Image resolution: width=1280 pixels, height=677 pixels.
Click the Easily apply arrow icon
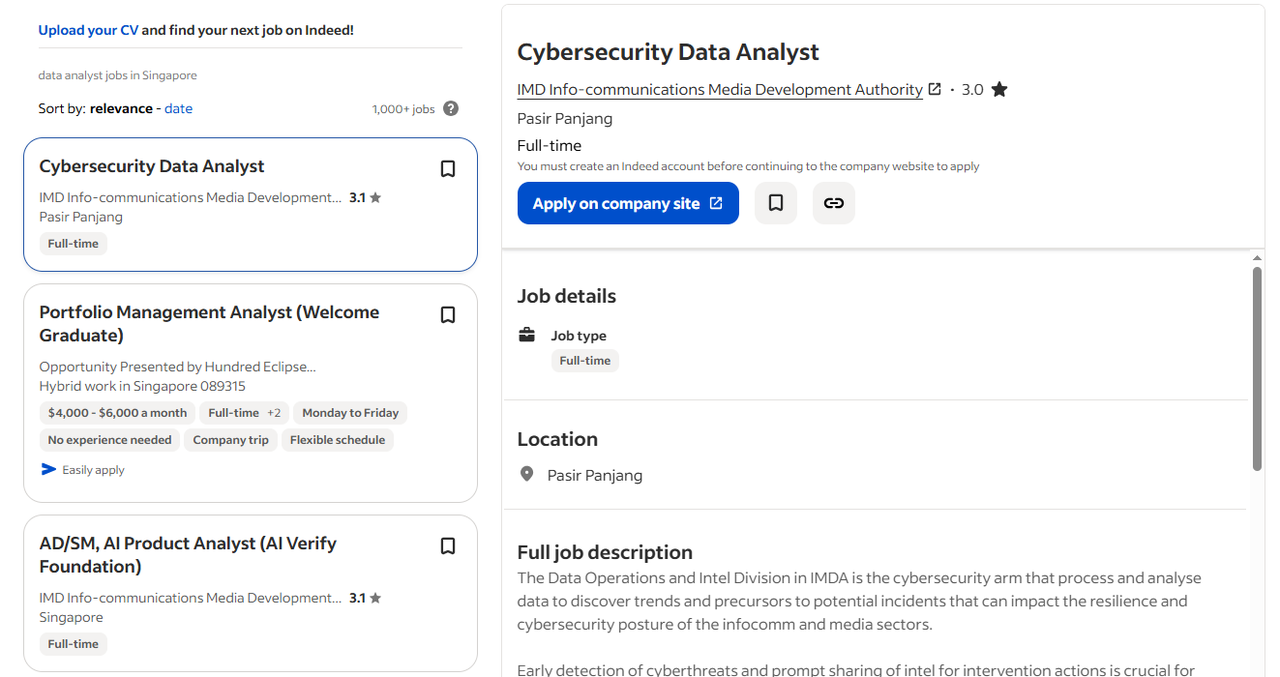point(49,469)
